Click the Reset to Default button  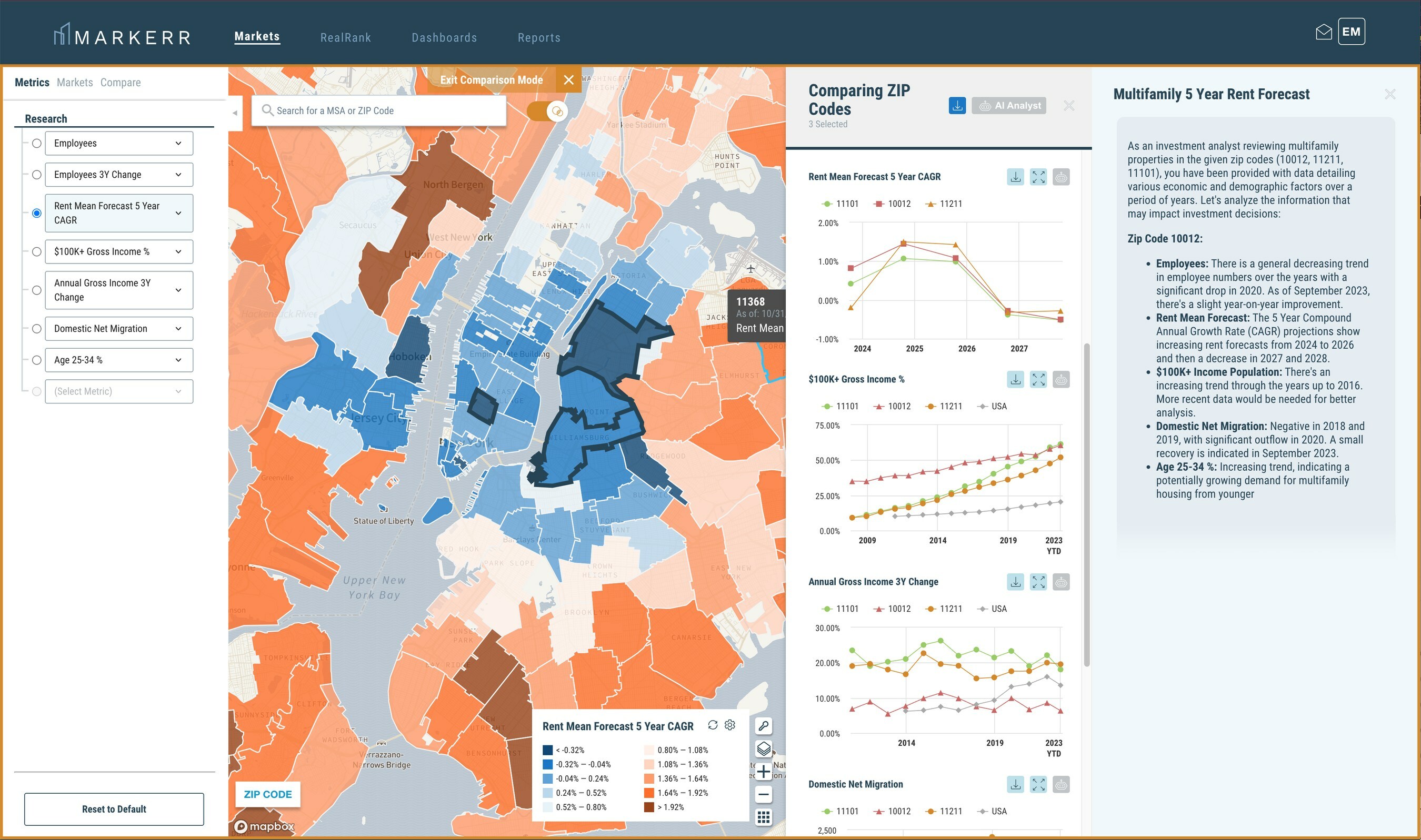coord(114,809)
